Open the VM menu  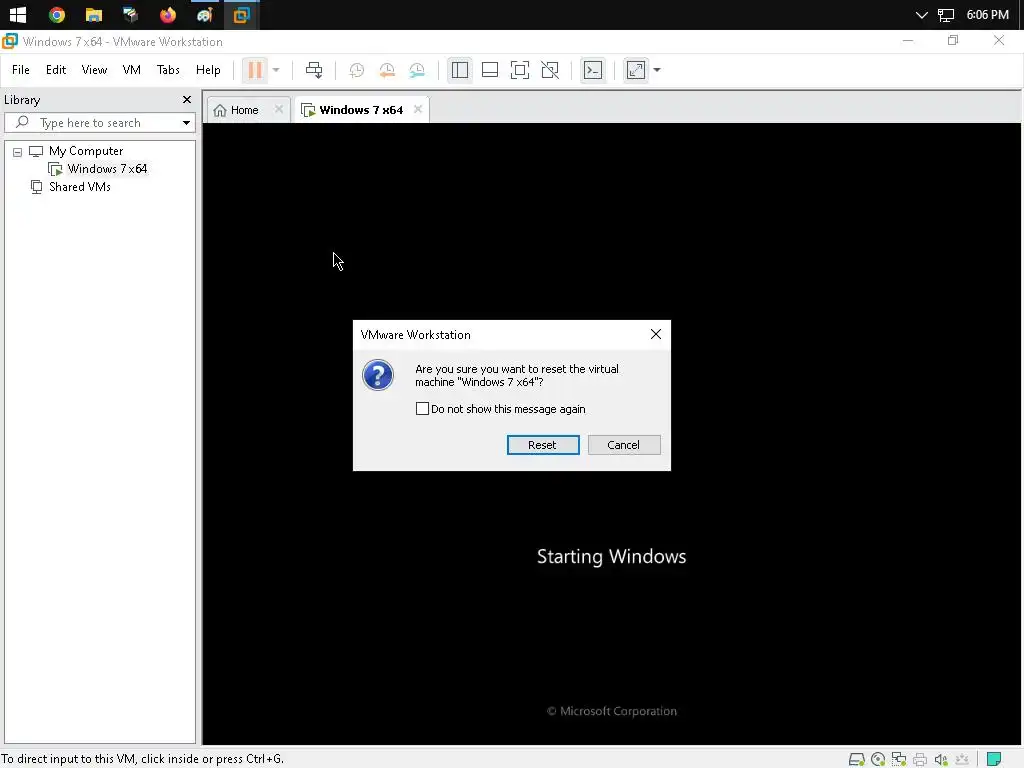pyautogui.click(x=131, y=70)
